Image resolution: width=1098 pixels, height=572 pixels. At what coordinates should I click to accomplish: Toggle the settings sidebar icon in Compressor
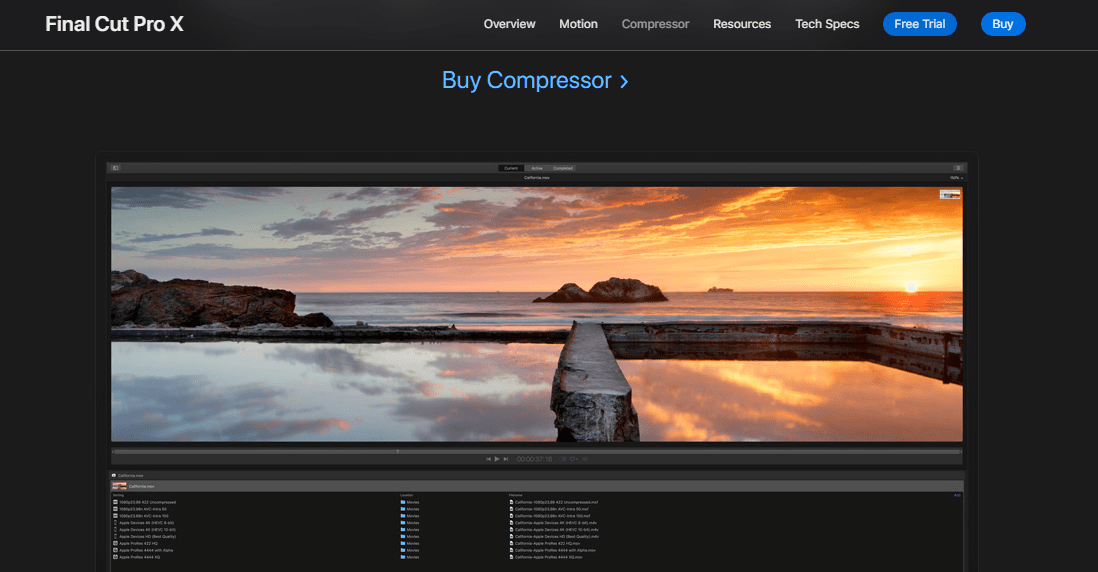pos(116,168)
